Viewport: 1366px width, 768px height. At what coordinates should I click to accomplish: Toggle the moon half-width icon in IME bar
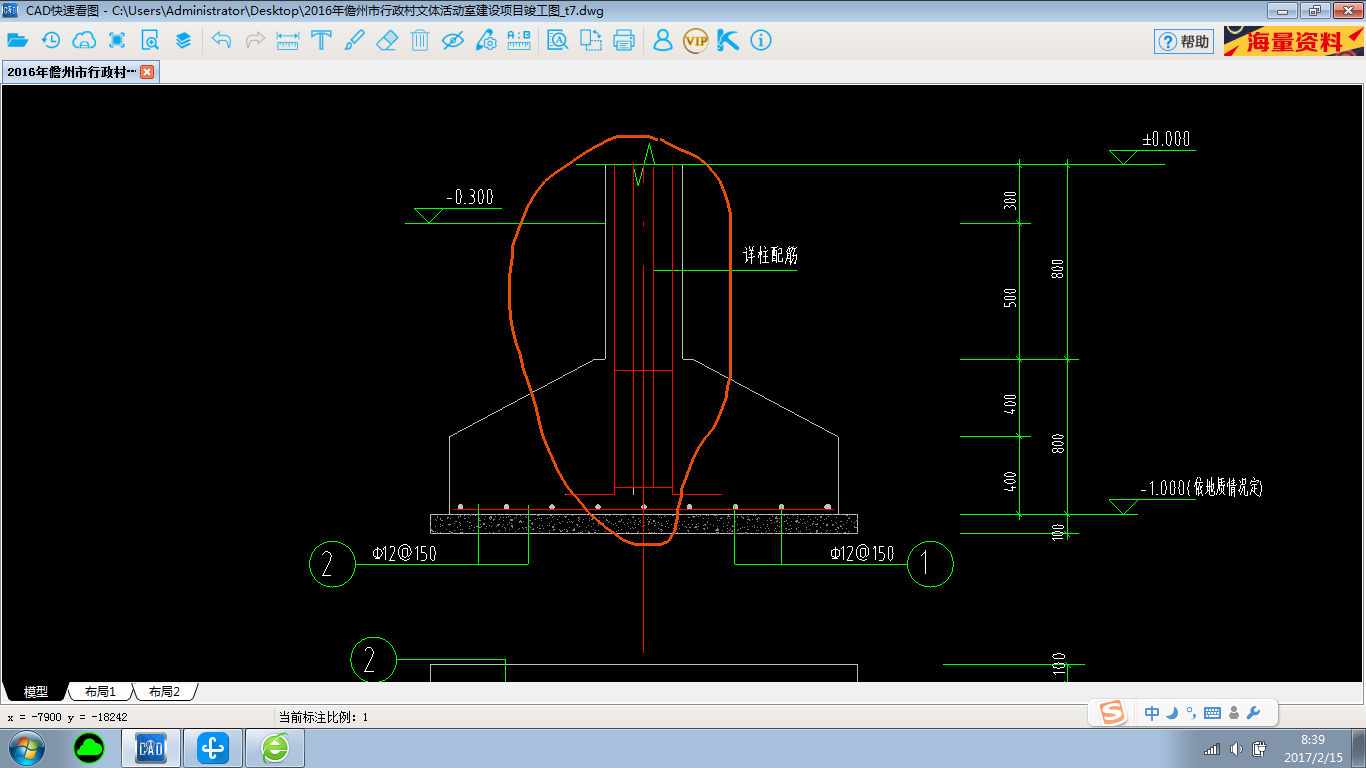pyautogui.click(x=1172, y=713)
